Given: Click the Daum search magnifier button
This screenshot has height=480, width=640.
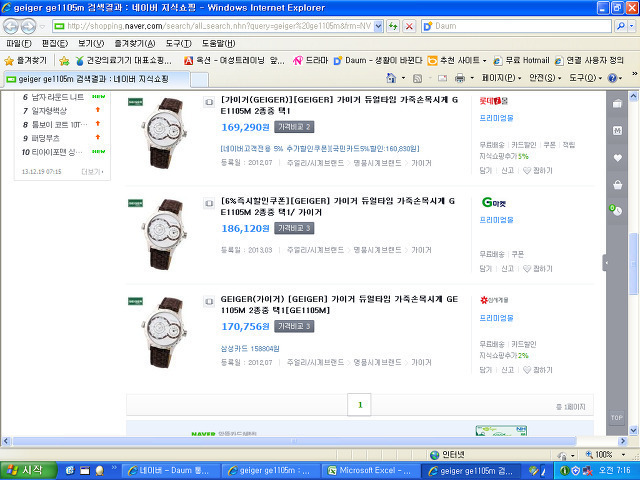Looking at the screenshot, I should [x=620, y=26].
